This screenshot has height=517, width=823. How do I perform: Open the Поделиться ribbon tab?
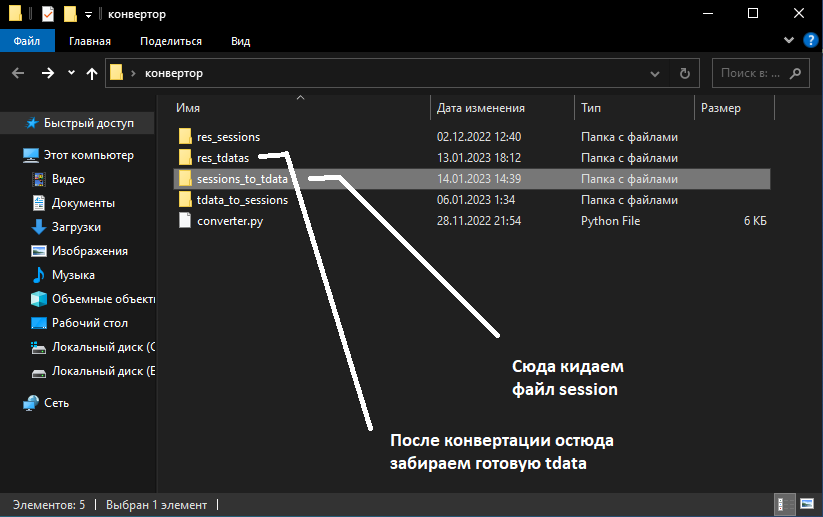click(171, 41)
